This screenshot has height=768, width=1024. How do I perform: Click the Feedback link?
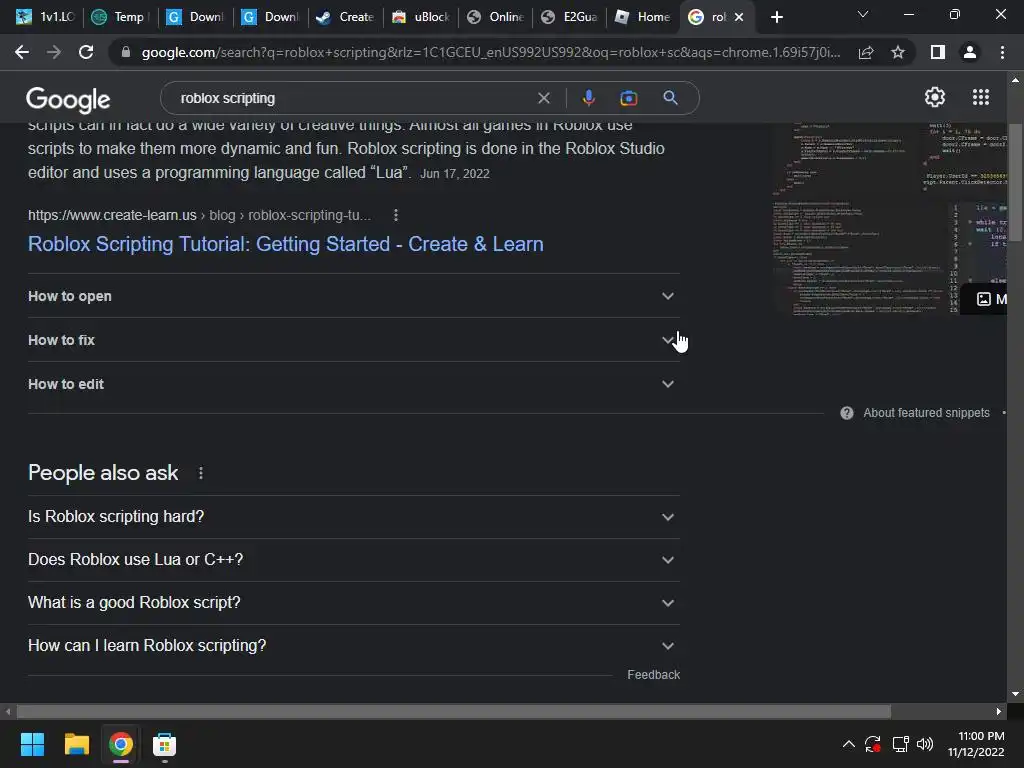(x=653, y=675)
